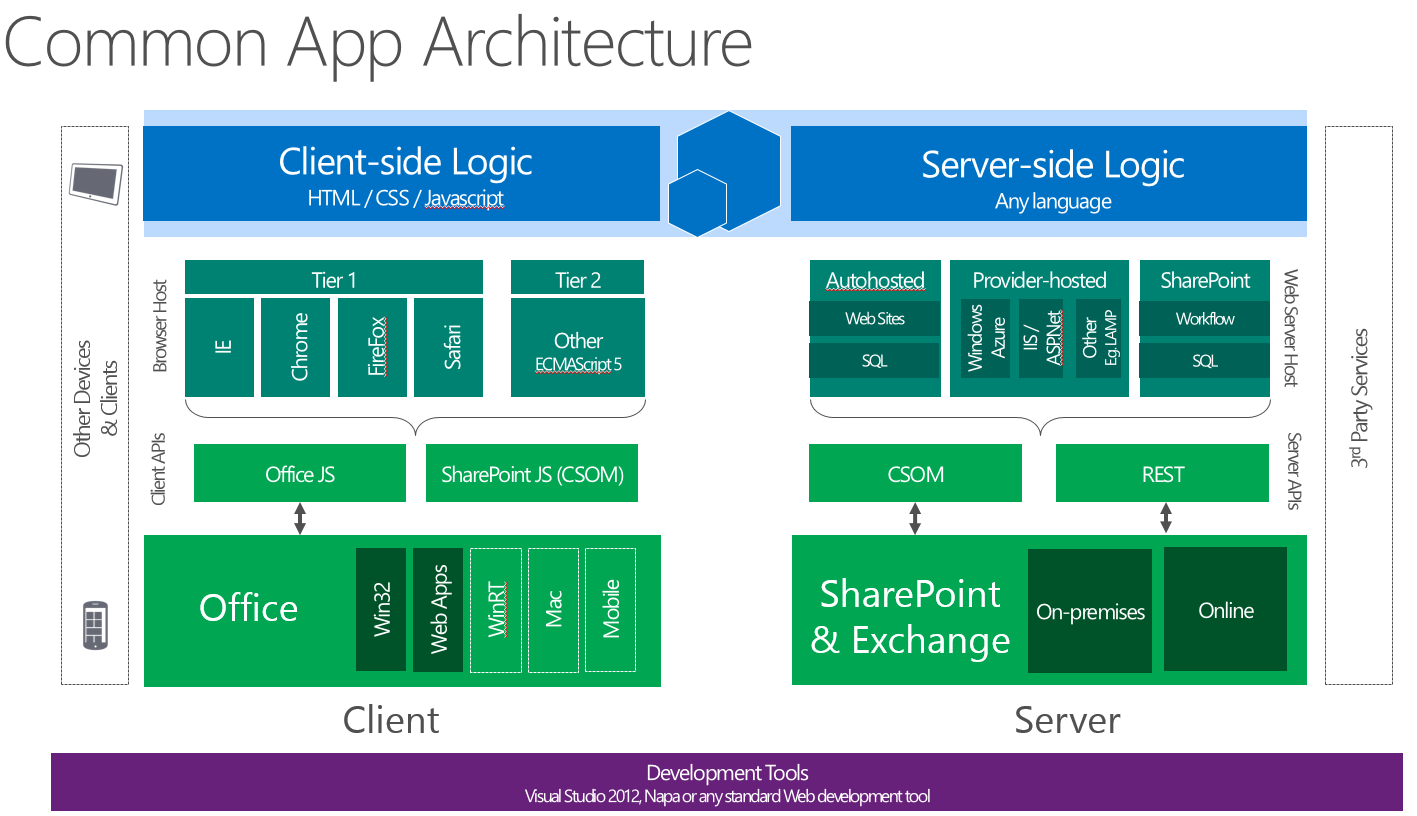The height and width of the screenshot is (816, 1417).
Task: Select the IIS / ASP.Net box
Action: point(1043,339)
